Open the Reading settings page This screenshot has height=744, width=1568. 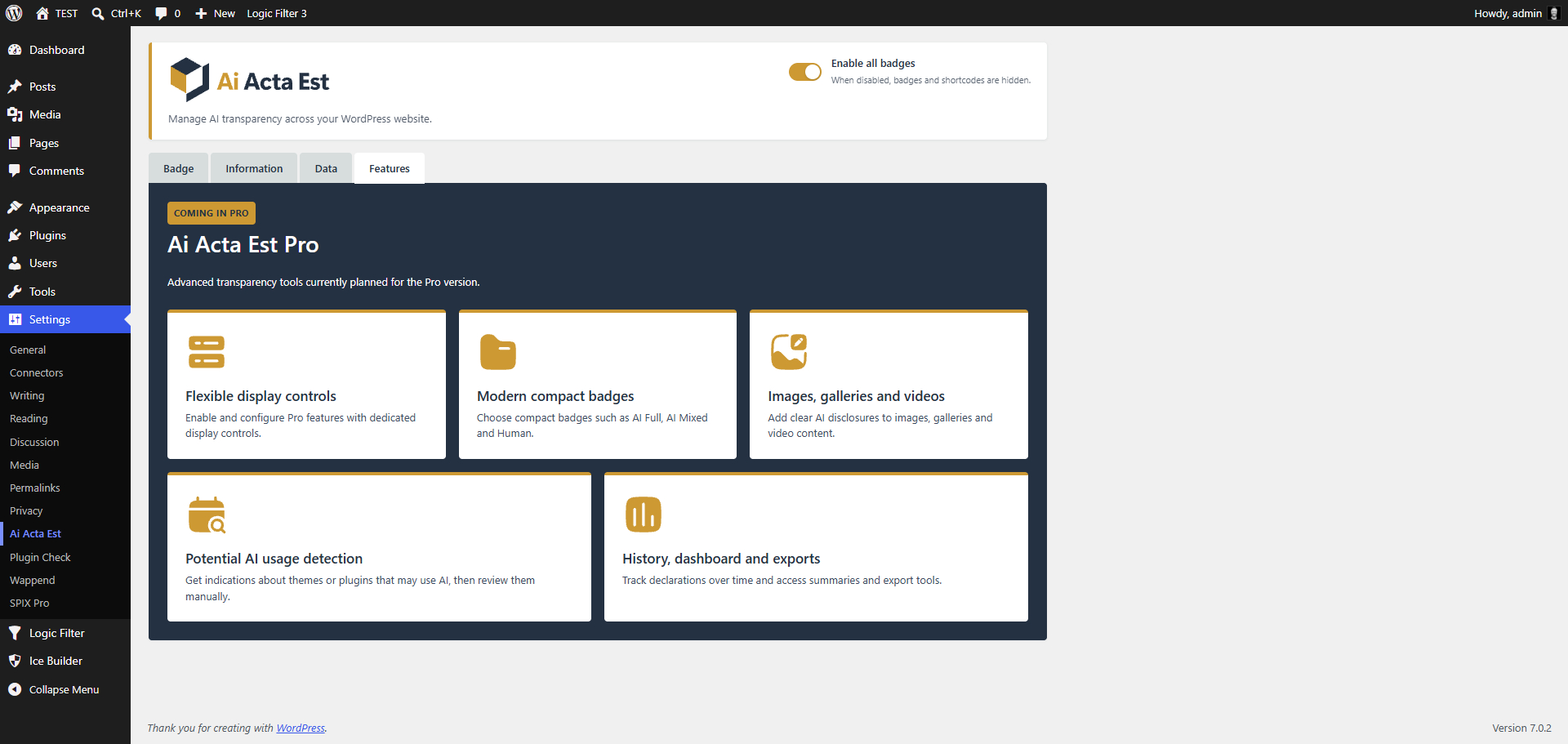[29, 418]
